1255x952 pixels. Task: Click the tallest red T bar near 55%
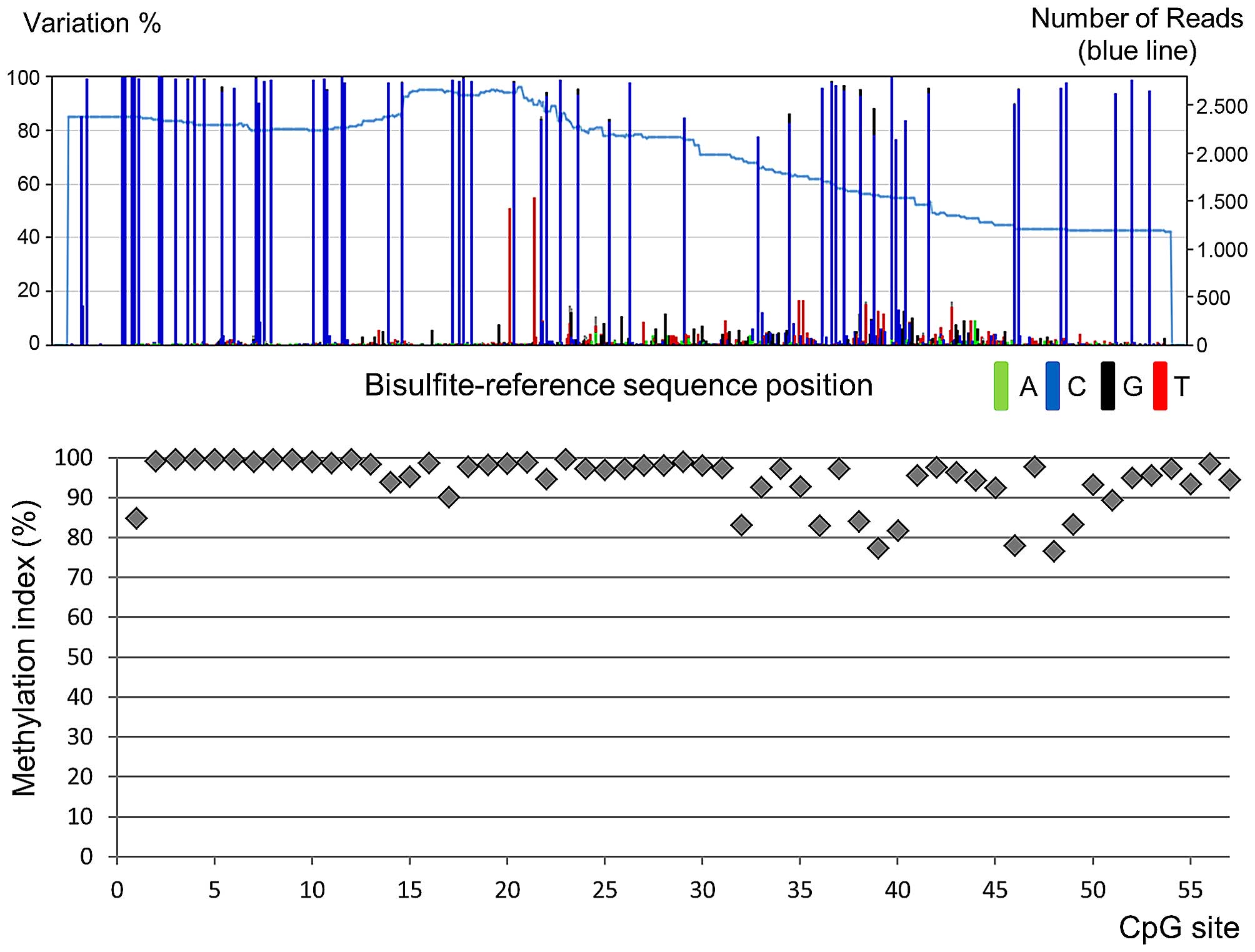click(534, 269)
